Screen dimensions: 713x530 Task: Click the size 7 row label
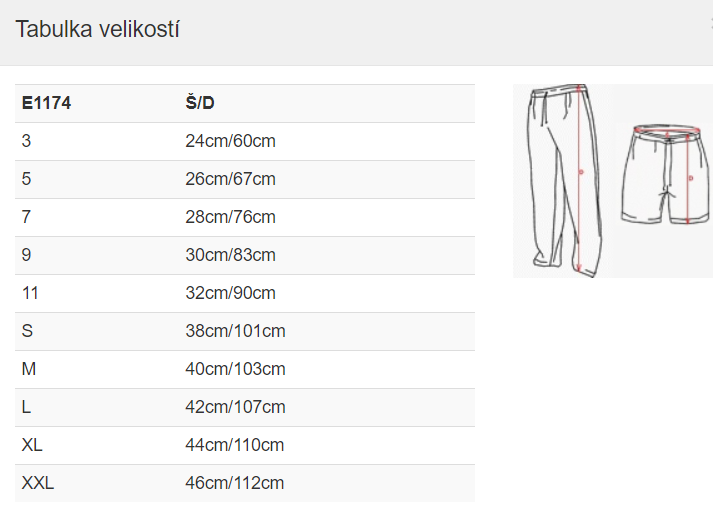click(x=26, y=217)
